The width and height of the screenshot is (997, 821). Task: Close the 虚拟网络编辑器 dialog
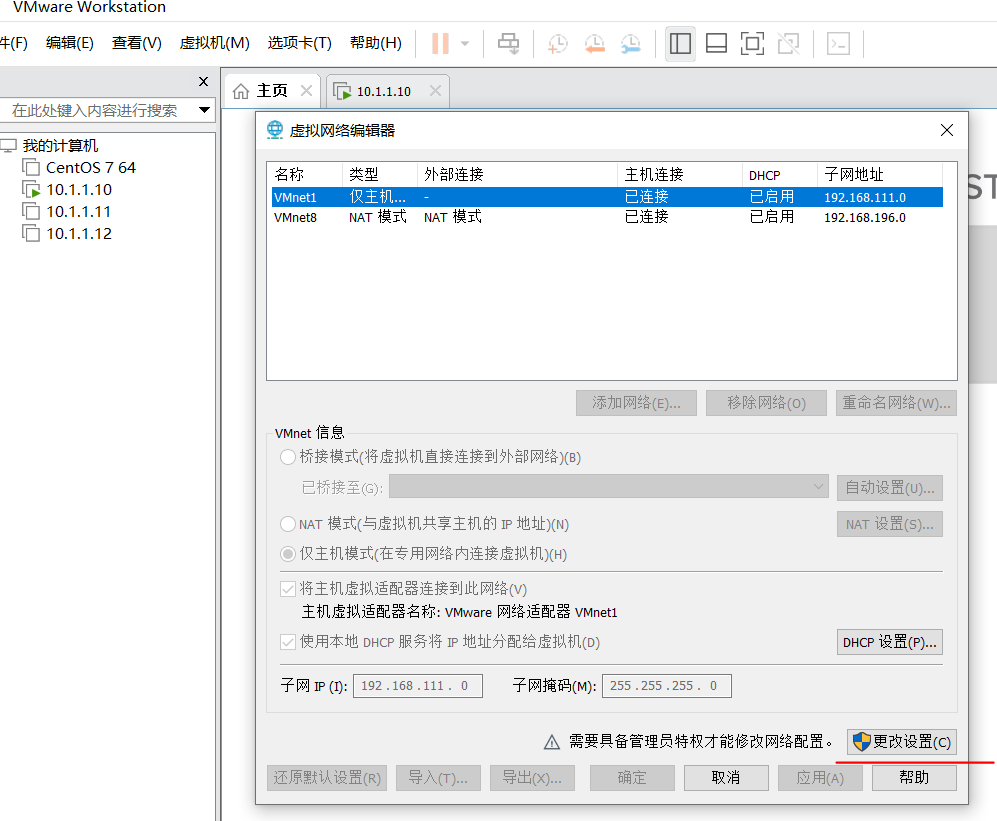pyautogui.click(x=947, y=130)
